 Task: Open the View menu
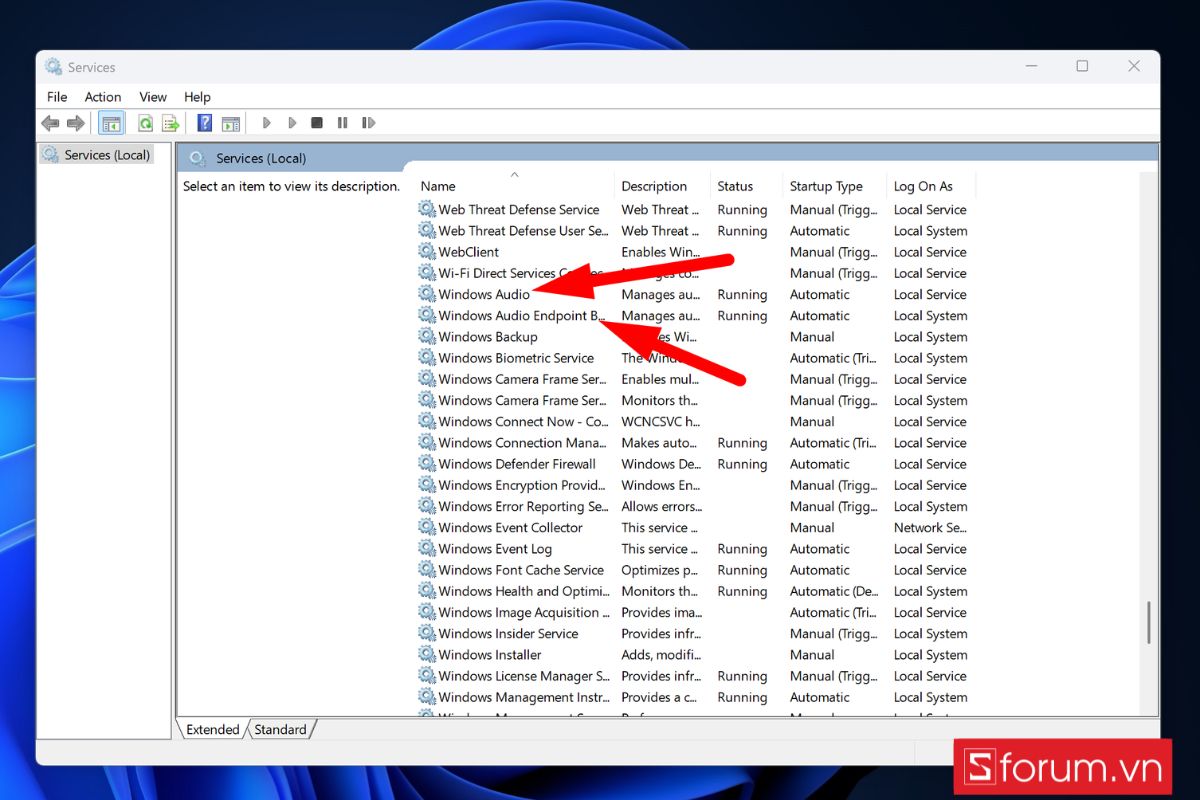[x=153, y=97]
